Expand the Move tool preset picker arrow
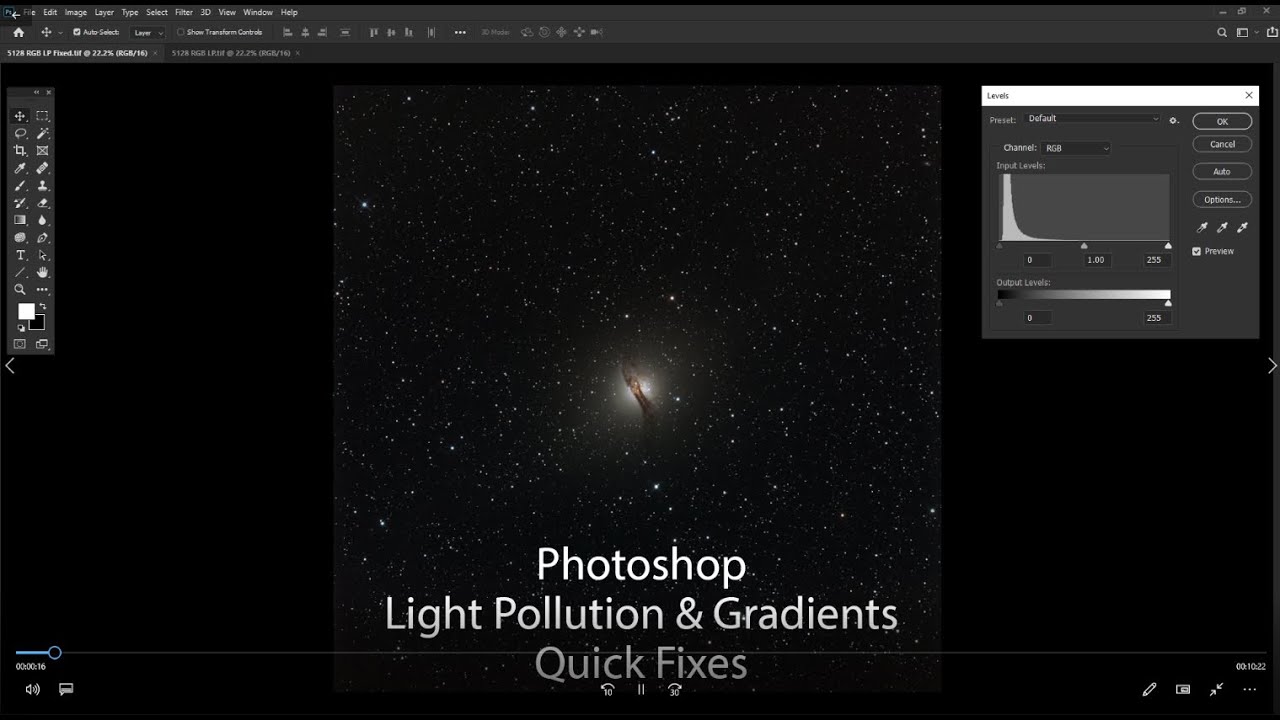The width and height of the screenshot is (1280, 720). [61, 32]
